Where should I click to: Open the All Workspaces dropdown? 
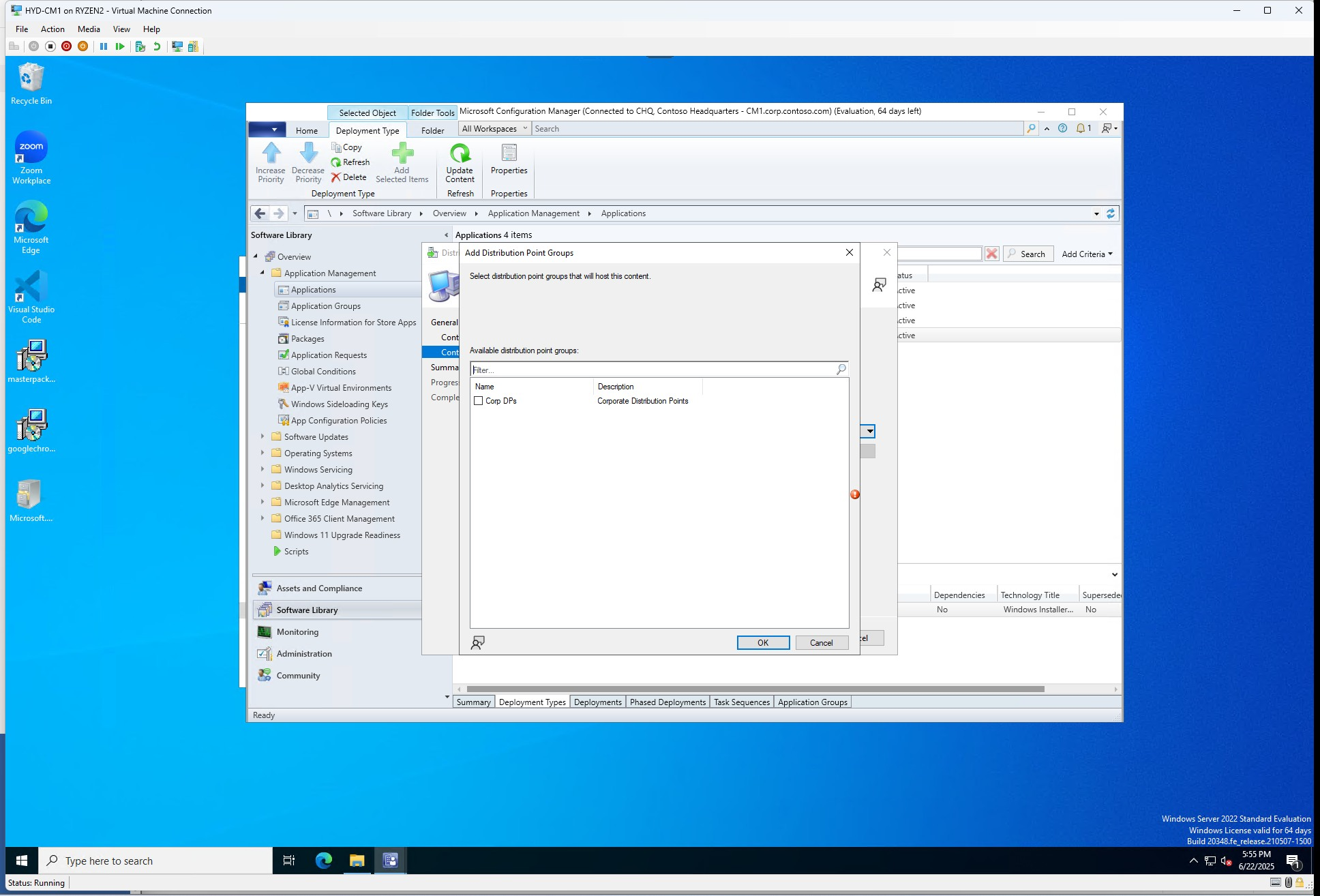coord(495,128)
